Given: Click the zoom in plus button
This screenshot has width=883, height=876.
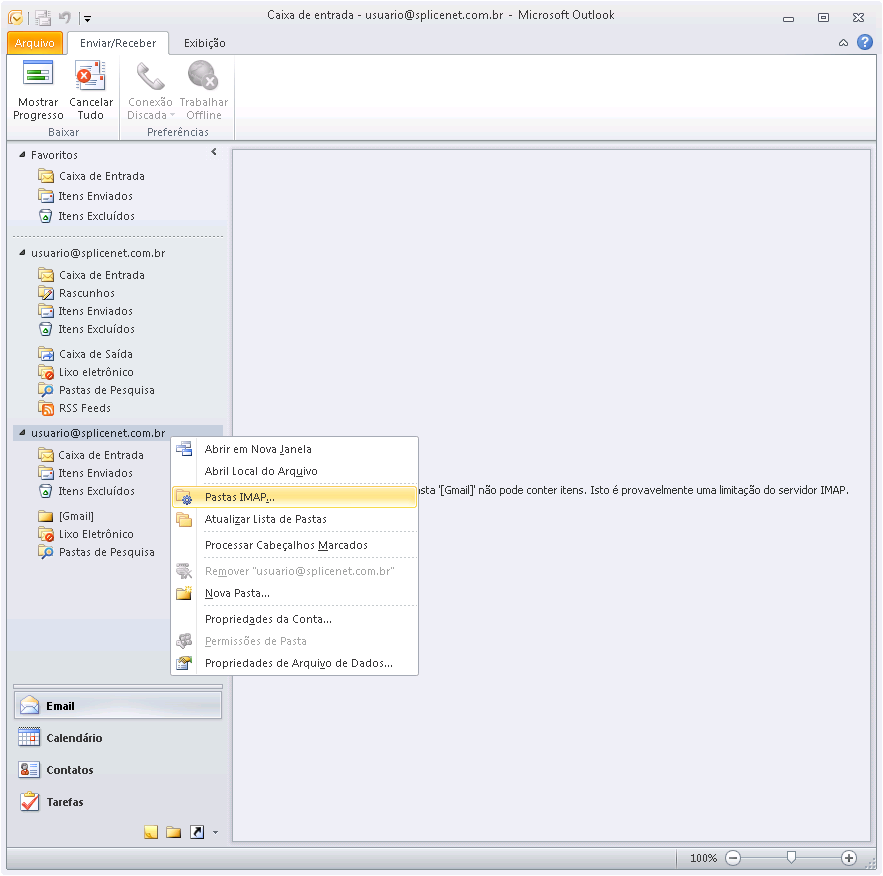Looking at the screenshot, I should pyautogui.click(x=849, y=857).
